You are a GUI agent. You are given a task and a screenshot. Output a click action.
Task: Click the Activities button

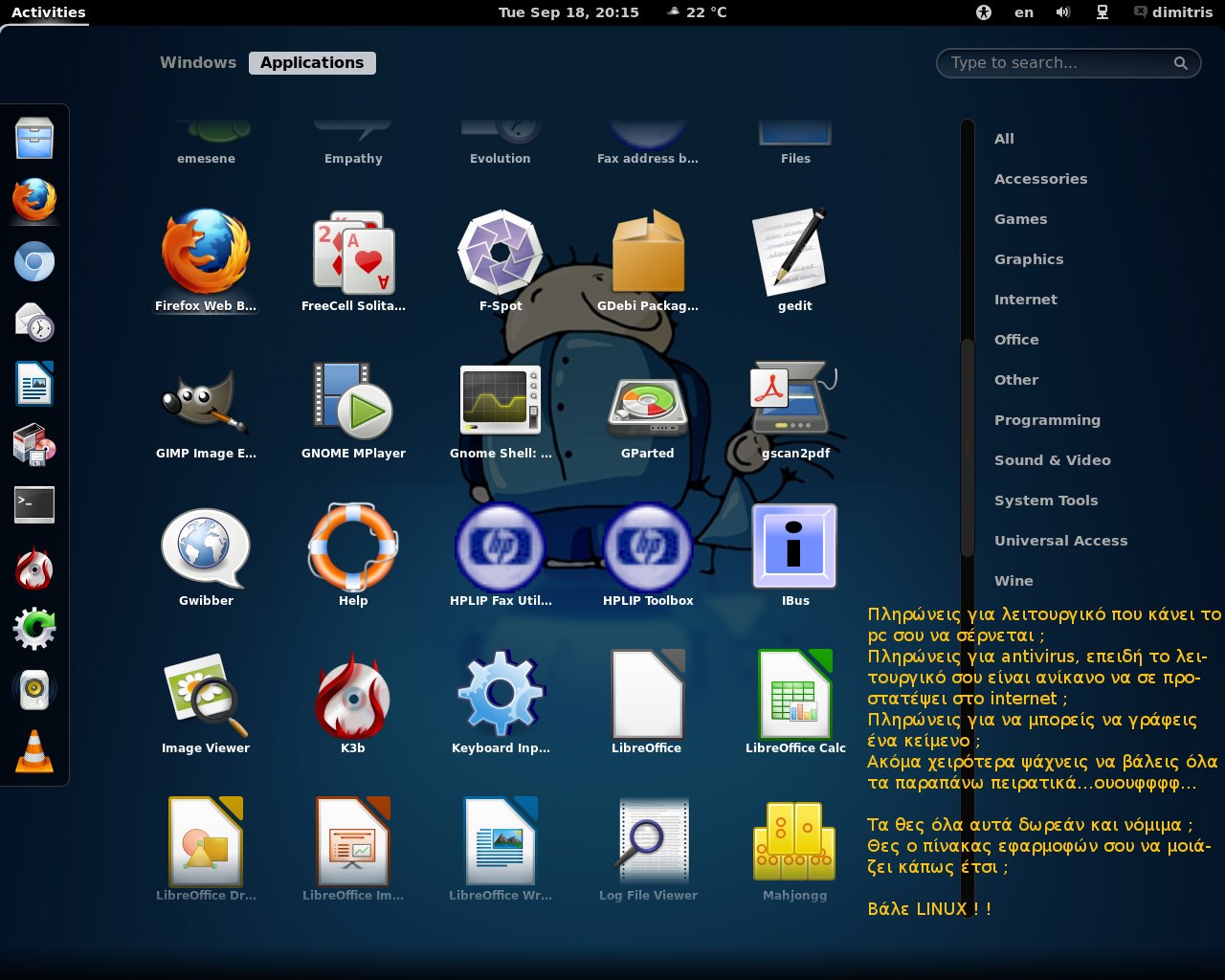click(x=48, y=12)
